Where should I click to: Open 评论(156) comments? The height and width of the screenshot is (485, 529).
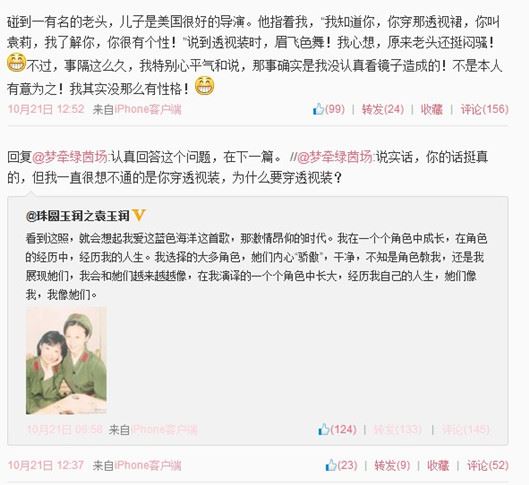(x=484, y=109)
